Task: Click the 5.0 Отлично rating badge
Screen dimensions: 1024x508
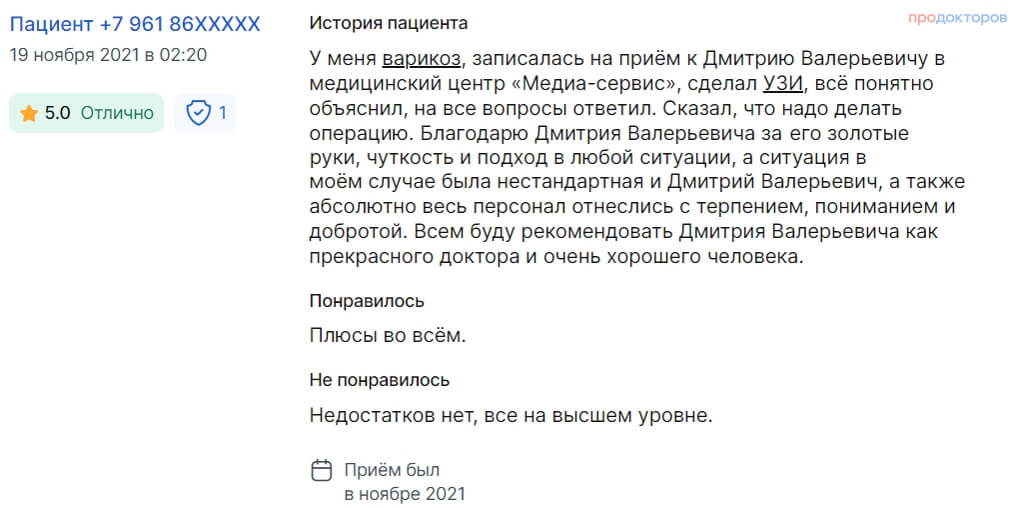Action: (x=86, y=114)
